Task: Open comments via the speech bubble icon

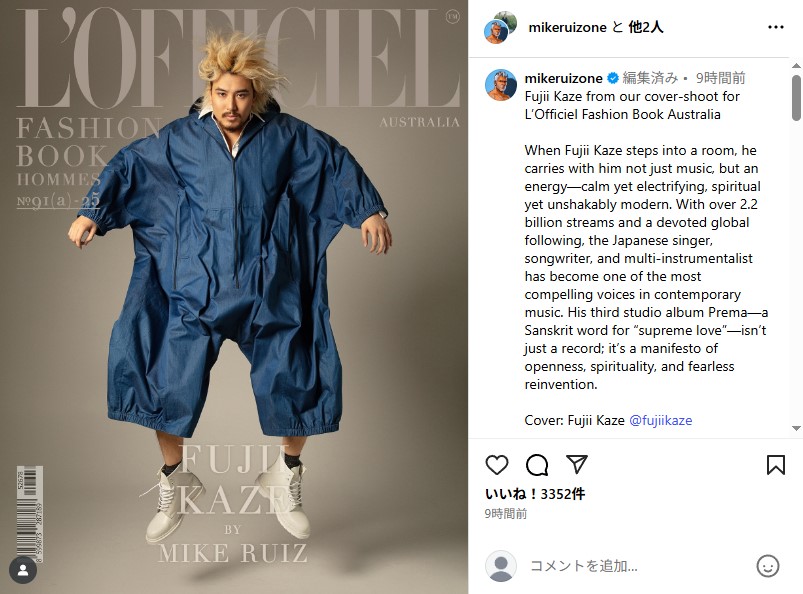Action: point(537,465)
